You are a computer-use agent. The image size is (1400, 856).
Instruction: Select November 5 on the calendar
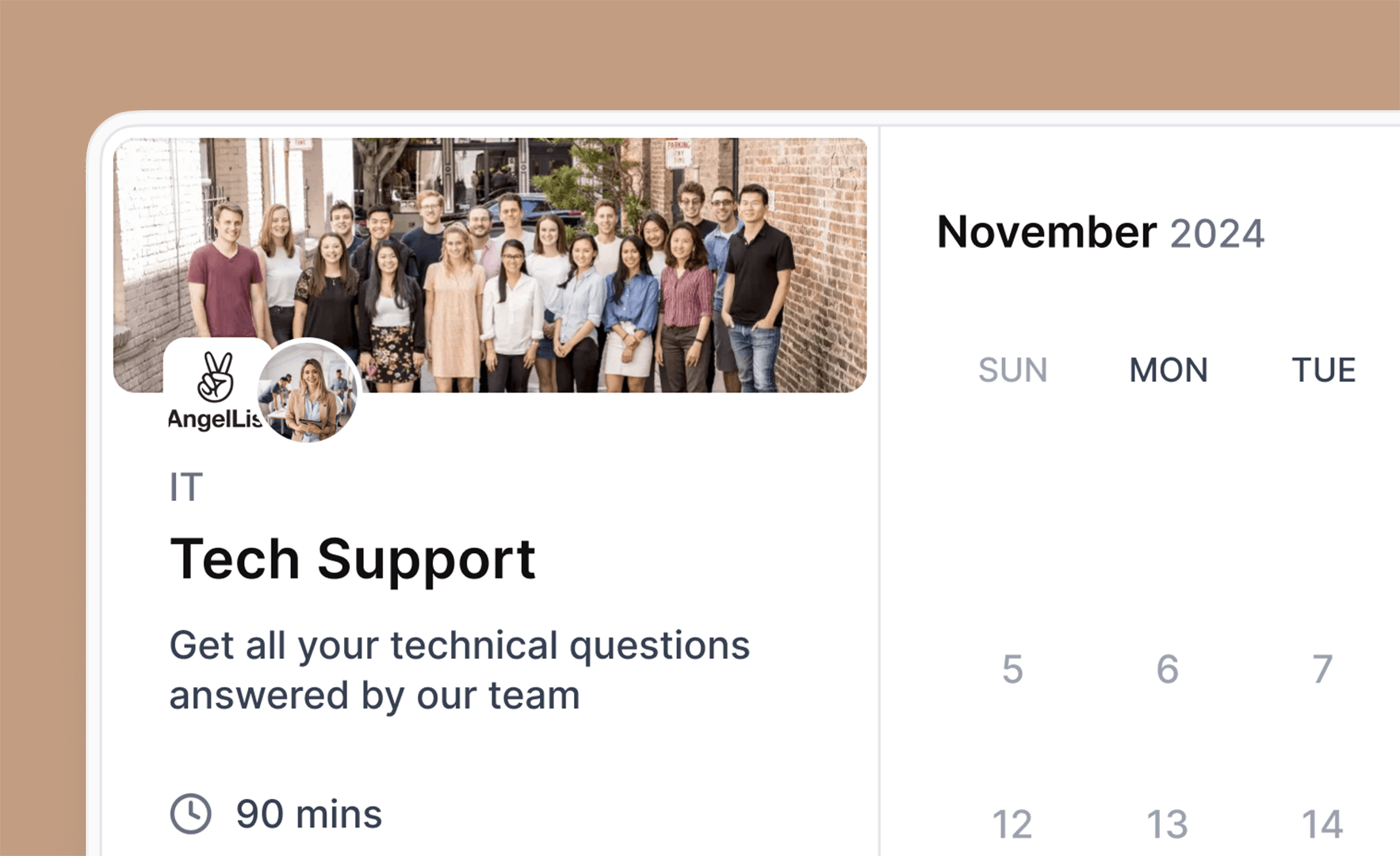(1012, 670)
